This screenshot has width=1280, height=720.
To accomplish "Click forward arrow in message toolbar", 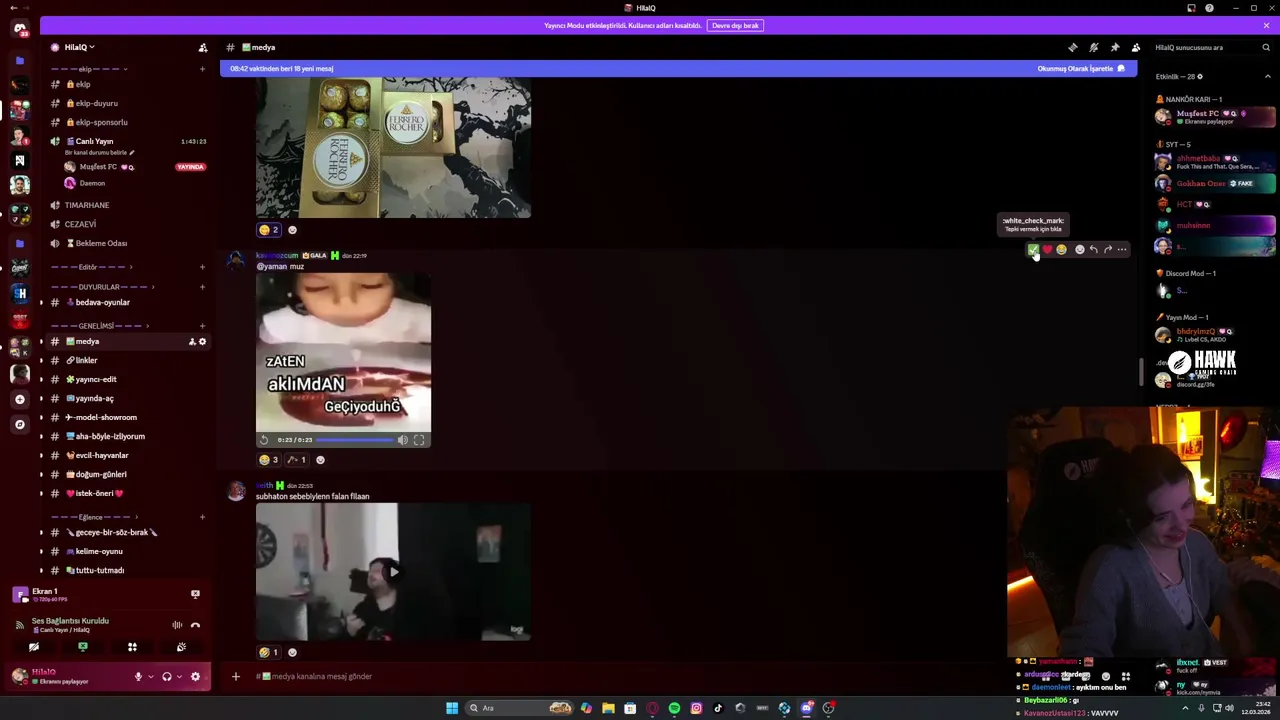I will coord(1108,250).
